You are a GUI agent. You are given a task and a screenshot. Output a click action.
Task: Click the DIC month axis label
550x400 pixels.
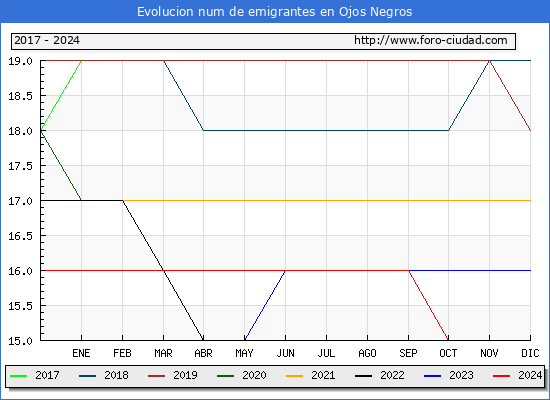click(x=530, y=353)
